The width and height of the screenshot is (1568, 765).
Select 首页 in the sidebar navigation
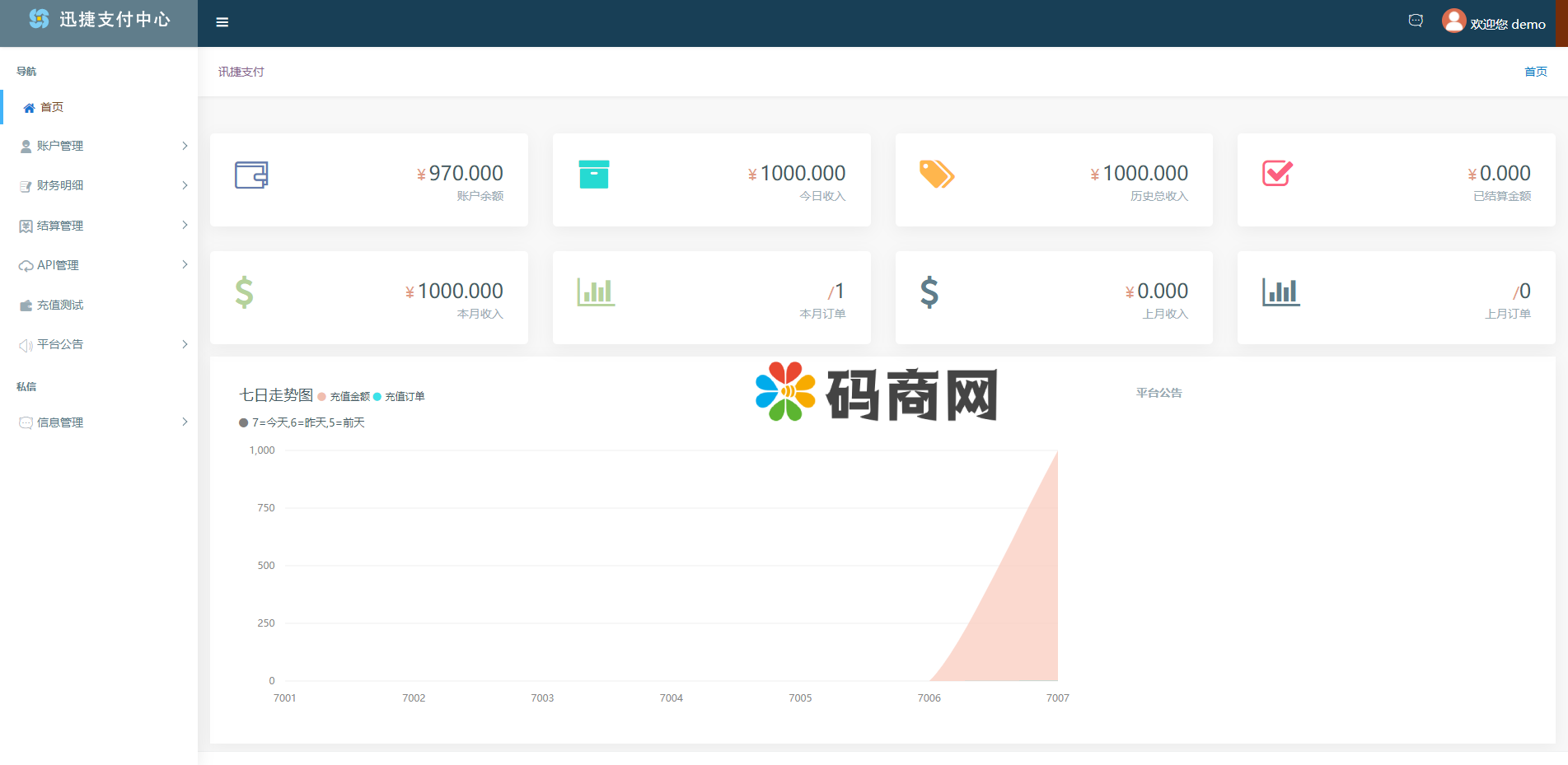51,107
